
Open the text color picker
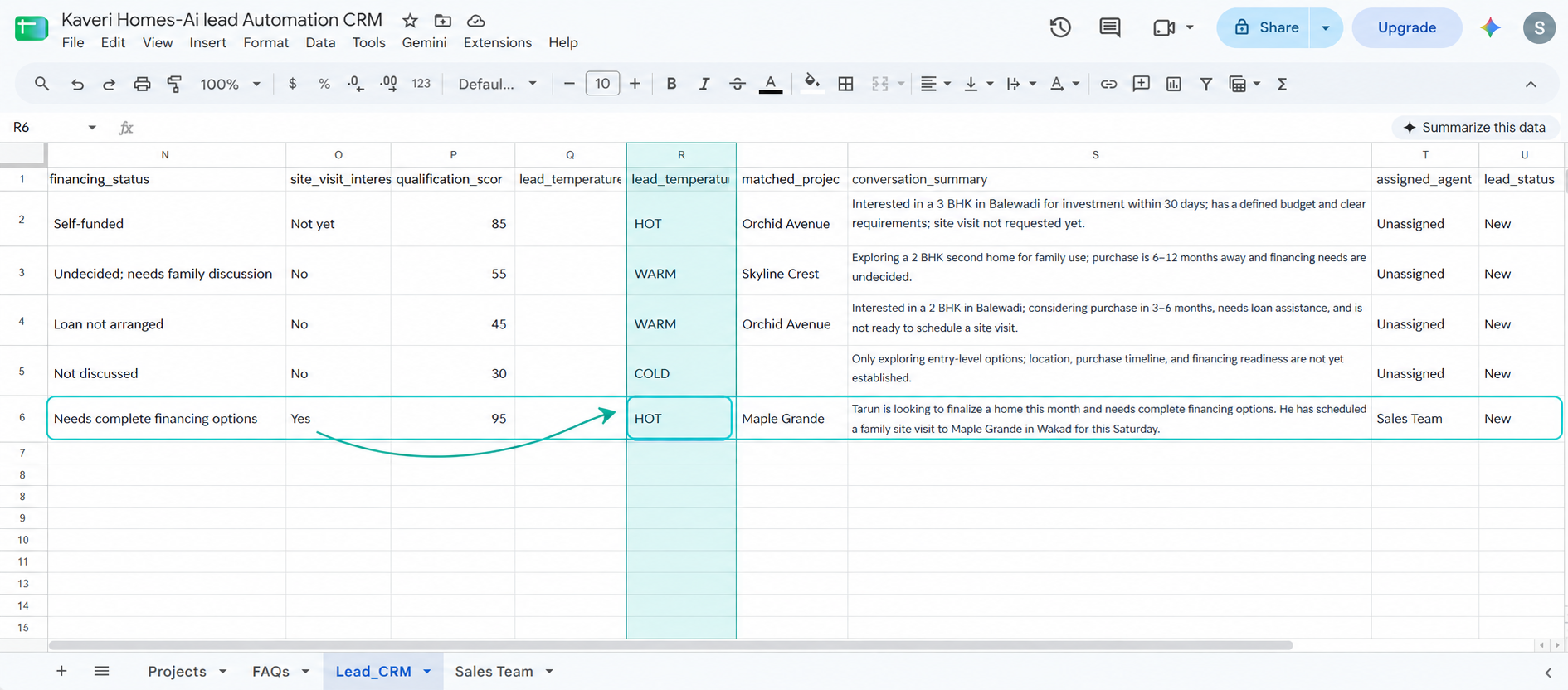click(x=770, y=84)
